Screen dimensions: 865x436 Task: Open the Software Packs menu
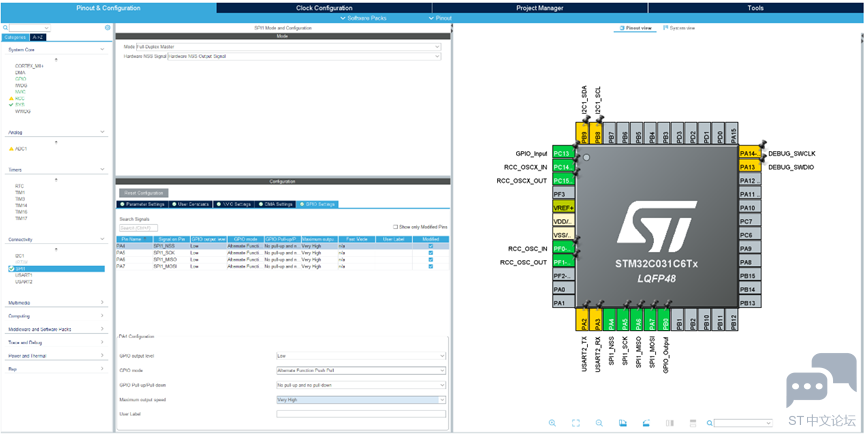(364, 18)
